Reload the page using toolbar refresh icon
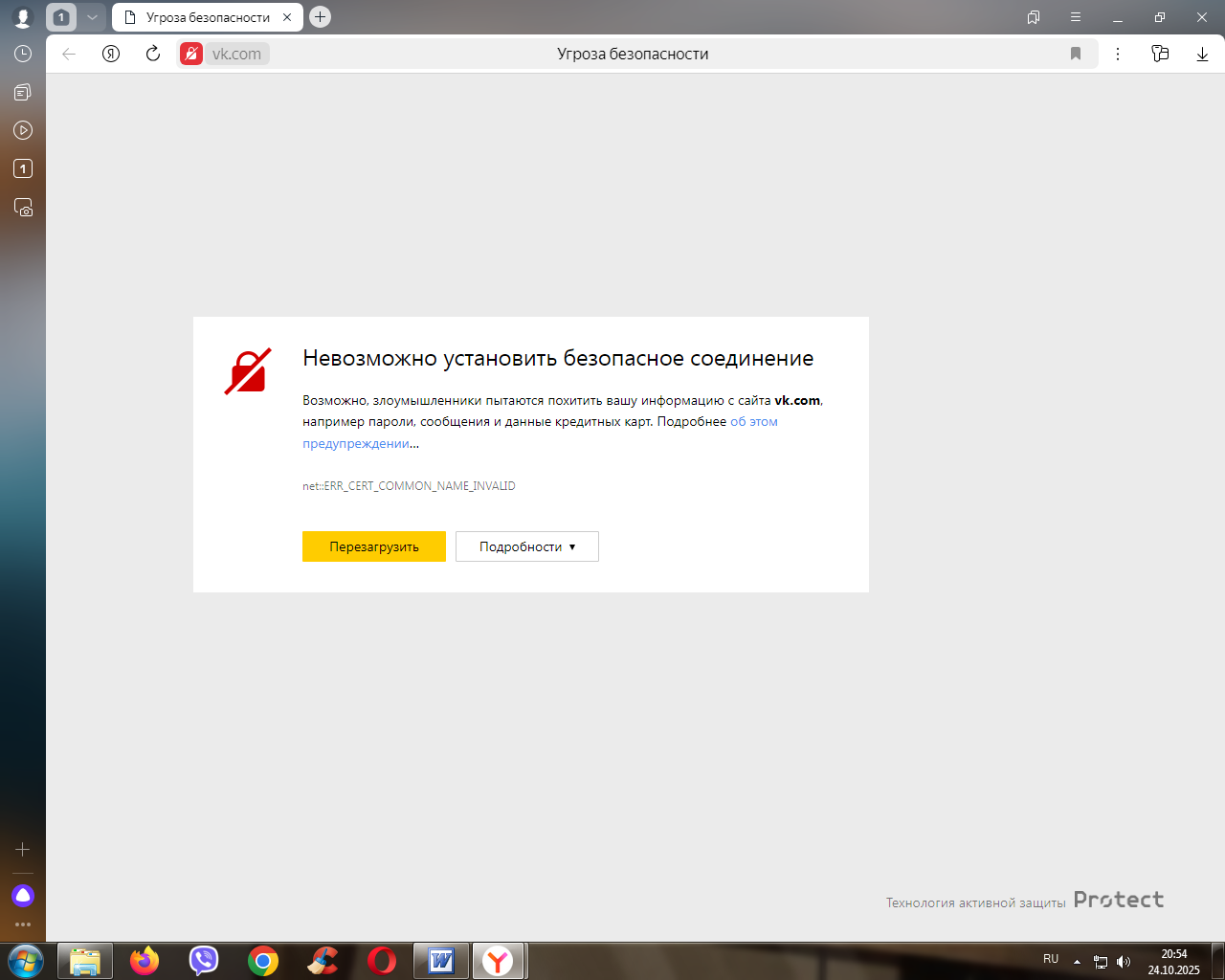This screenshot has width=1225, height=980. 153,54
